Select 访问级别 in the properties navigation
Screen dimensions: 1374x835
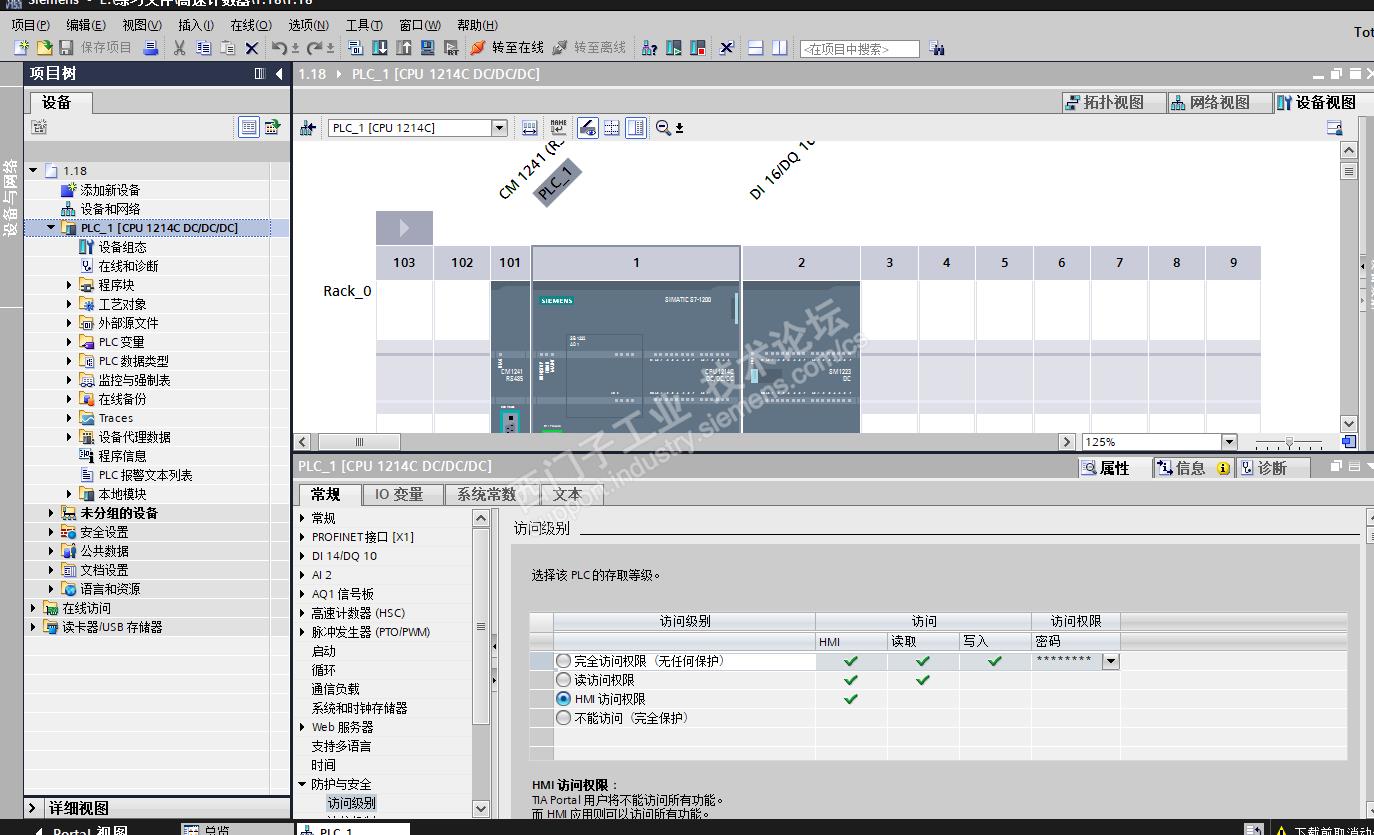351,803
